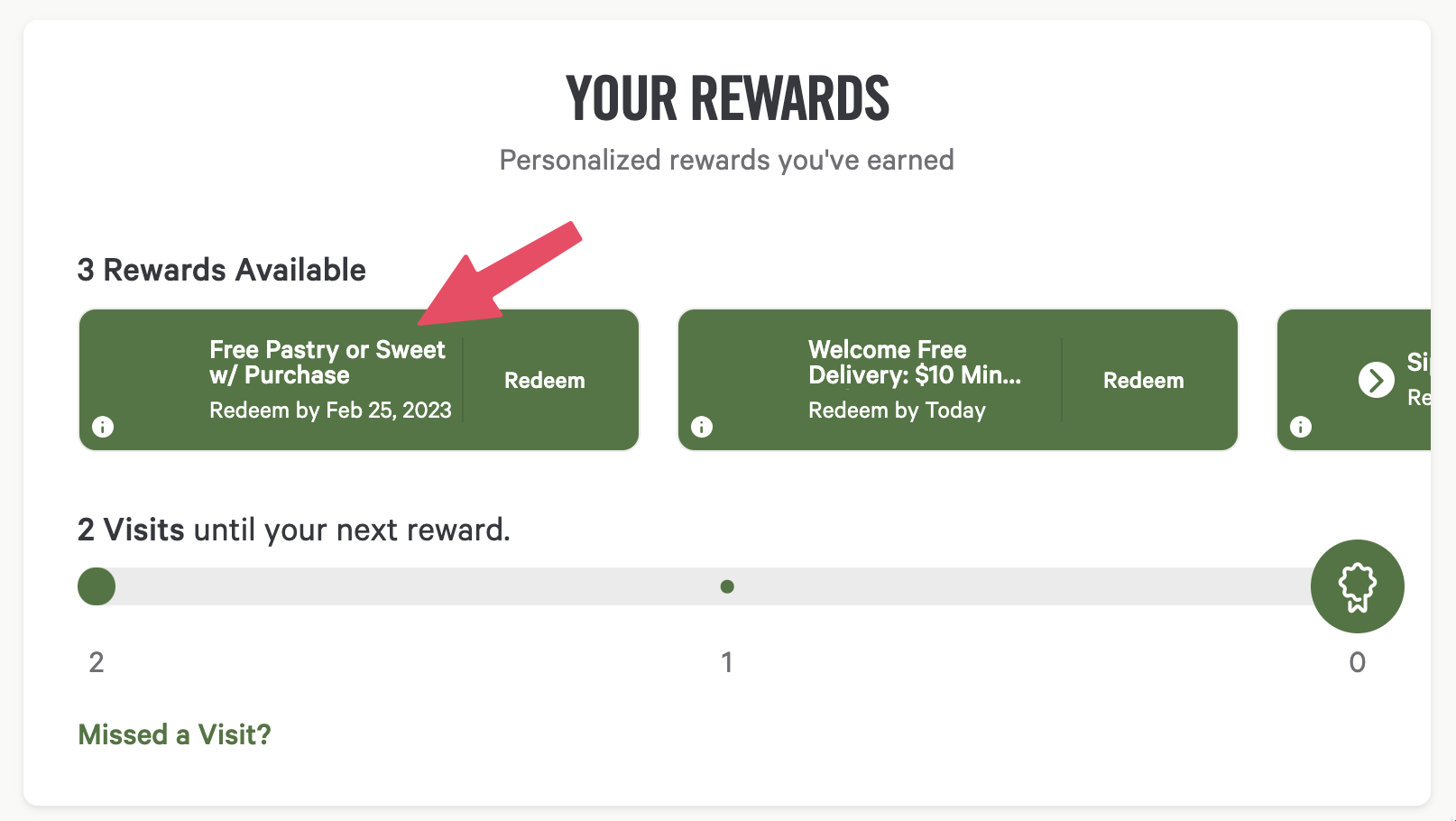Click the small dot at position 1
This screenshot has width=1456, height=821.
coord(727,586)
